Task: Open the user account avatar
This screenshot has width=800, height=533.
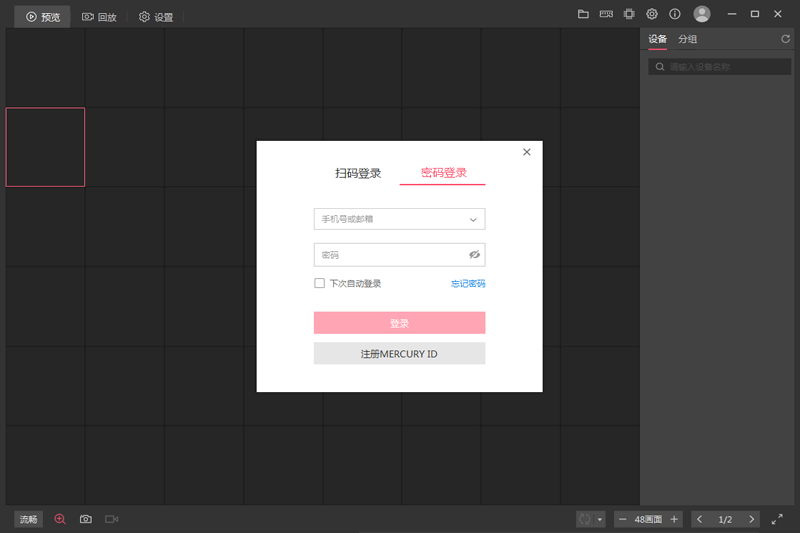Action: coord(702,14)
